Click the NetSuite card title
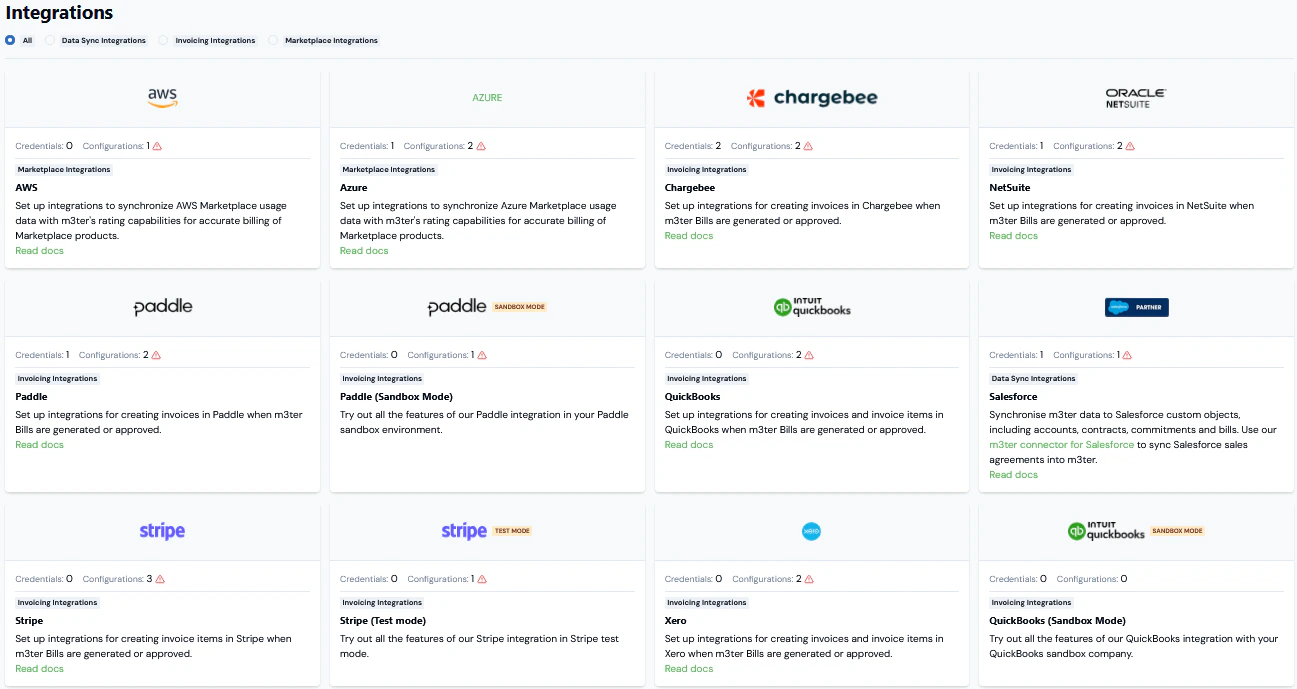Viewport: 1297px width, 689px height. click(1010, 188)
